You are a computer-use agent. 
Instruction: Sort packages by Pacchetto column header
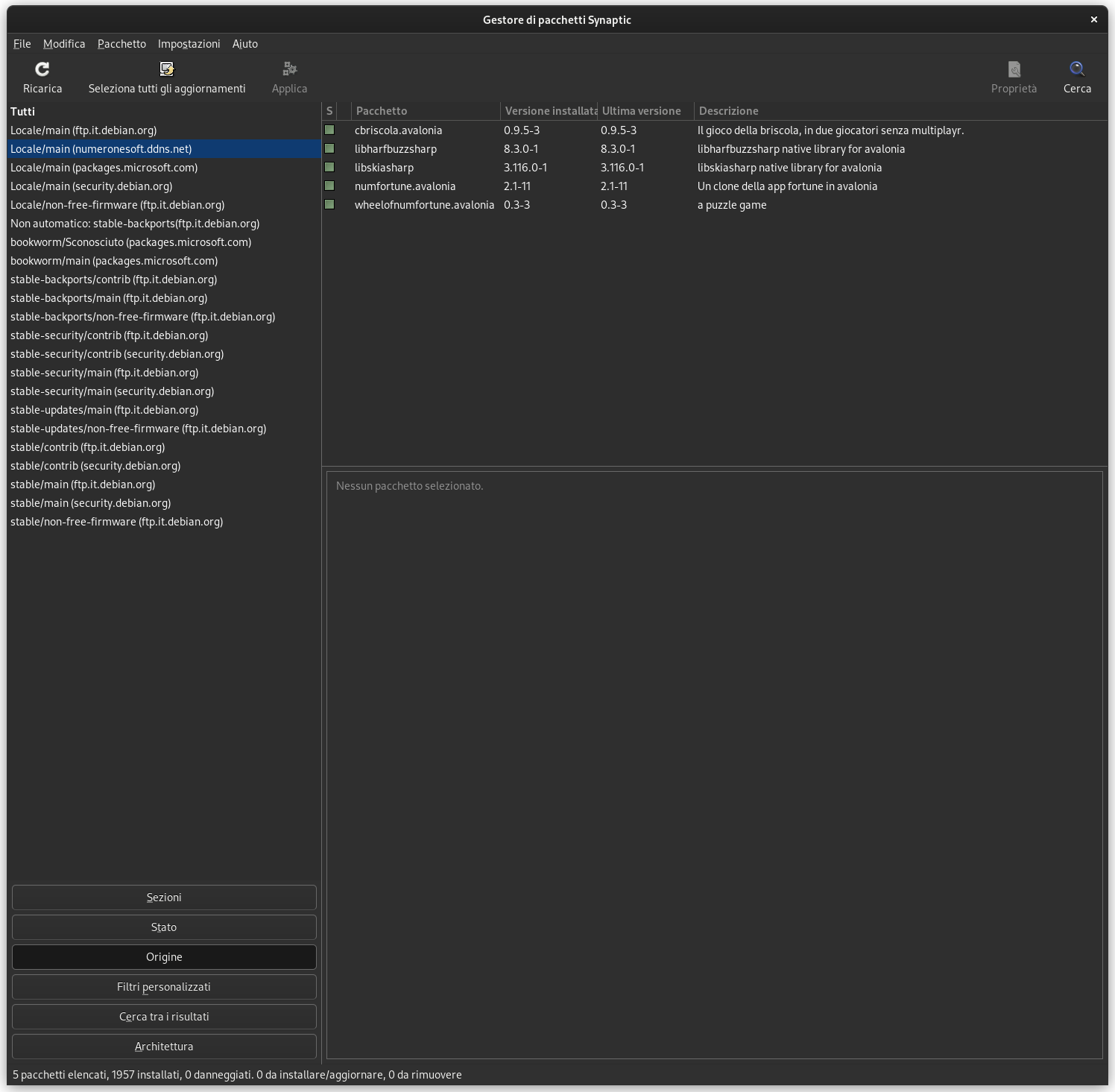[x=426, y=111]
